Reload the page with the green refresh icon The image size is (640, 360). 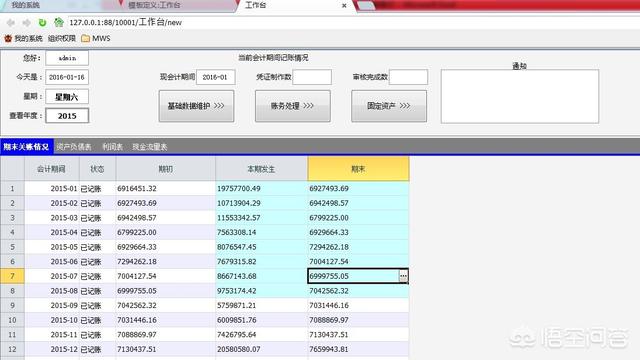42,23
